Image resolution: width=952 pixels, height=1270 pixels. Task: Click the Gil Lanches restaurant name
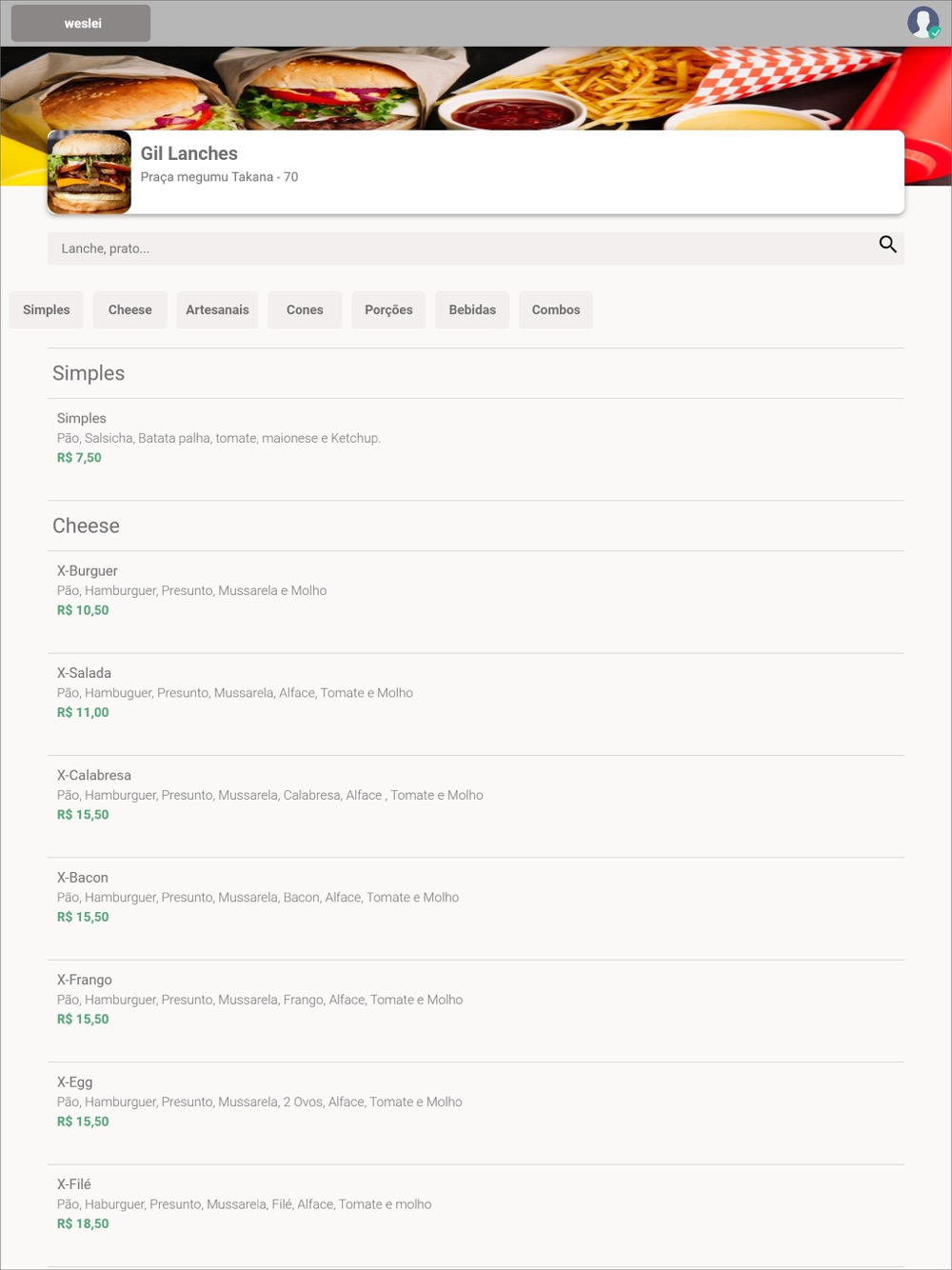click(x=189, y=153)
